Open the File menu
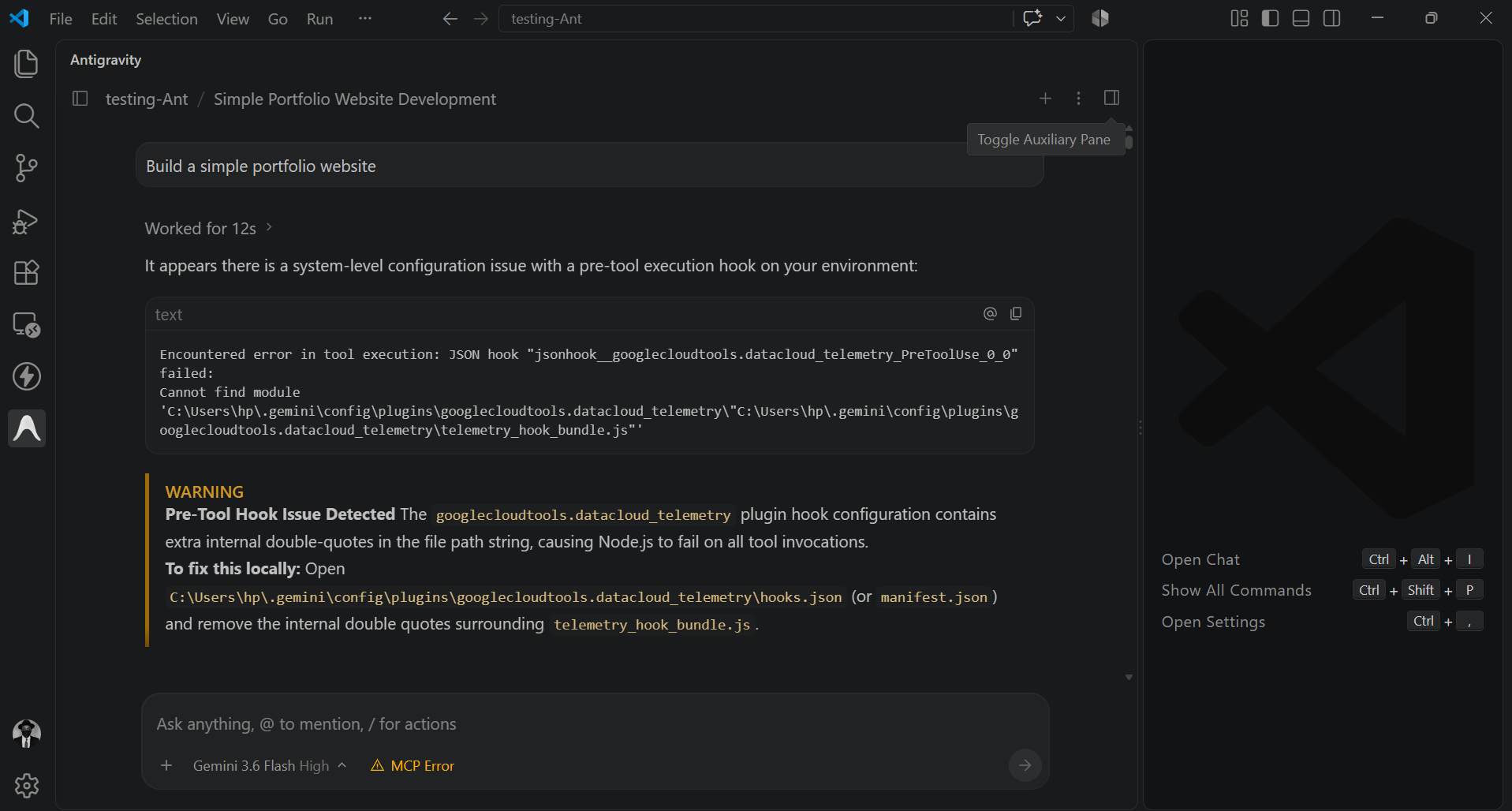The image size is (1512, 811). click(x=61, y=19)
